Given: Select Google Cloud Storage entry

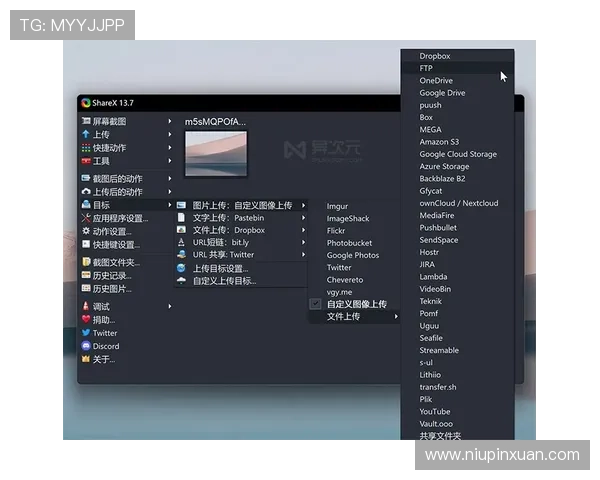Looking at the screenshot, I should pos(458,154).
